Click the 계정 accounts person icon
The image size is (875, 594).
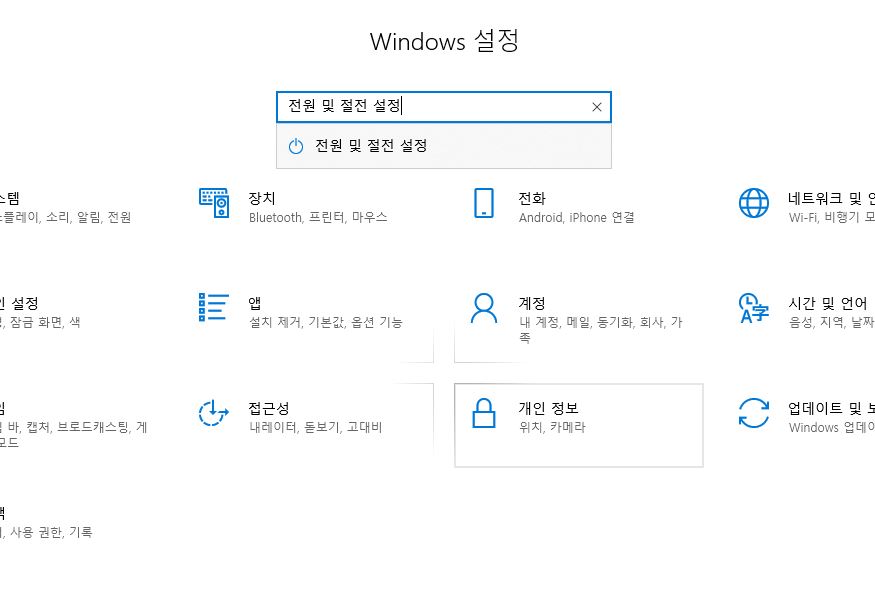click(x=484, y=308)
